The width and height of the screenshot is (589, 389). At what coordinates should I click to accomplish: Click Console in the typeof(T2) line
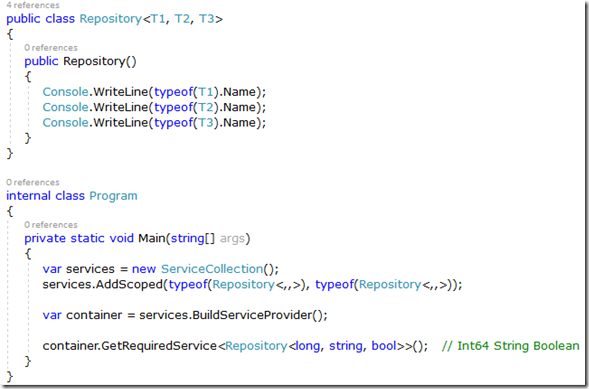click(66, 107)
